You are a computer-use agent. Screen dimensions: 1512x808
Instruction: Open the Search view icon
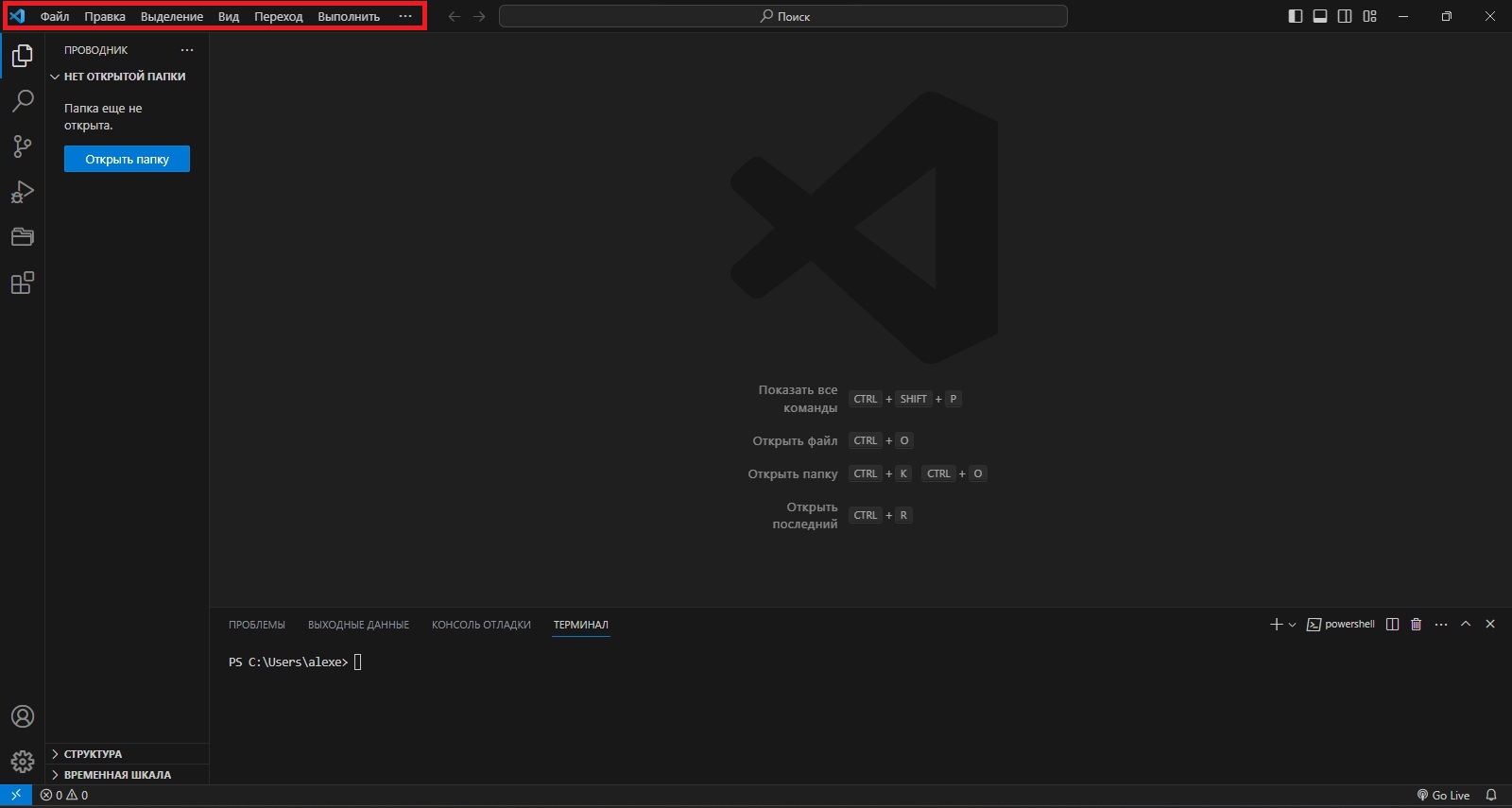click(x=23, y=101)
